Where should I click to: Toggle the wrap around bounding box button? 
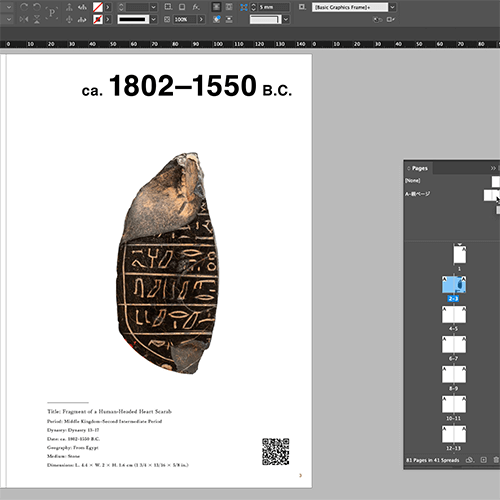click(229, 7)
